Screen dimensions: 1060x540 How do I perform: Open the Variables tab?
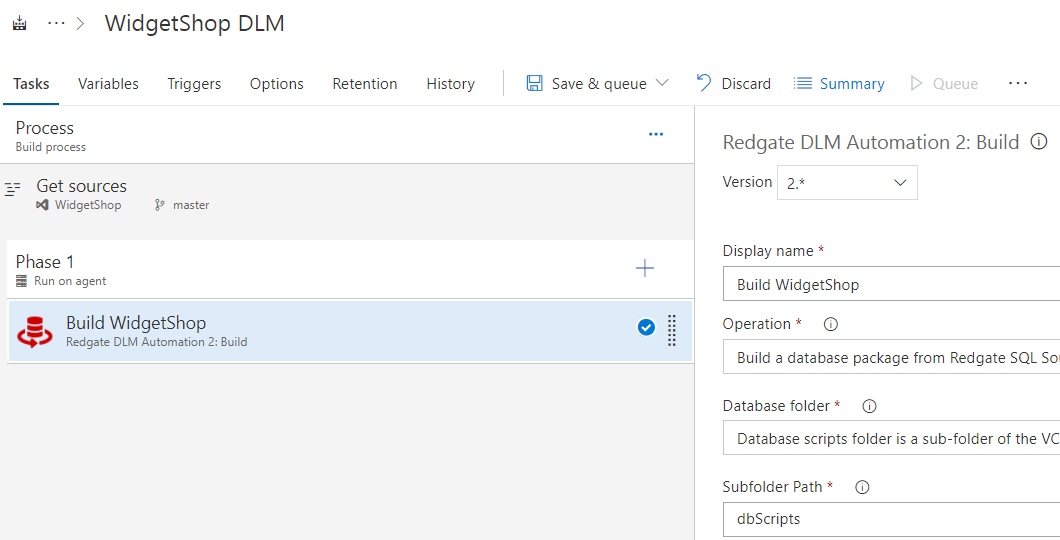(108, 84)
